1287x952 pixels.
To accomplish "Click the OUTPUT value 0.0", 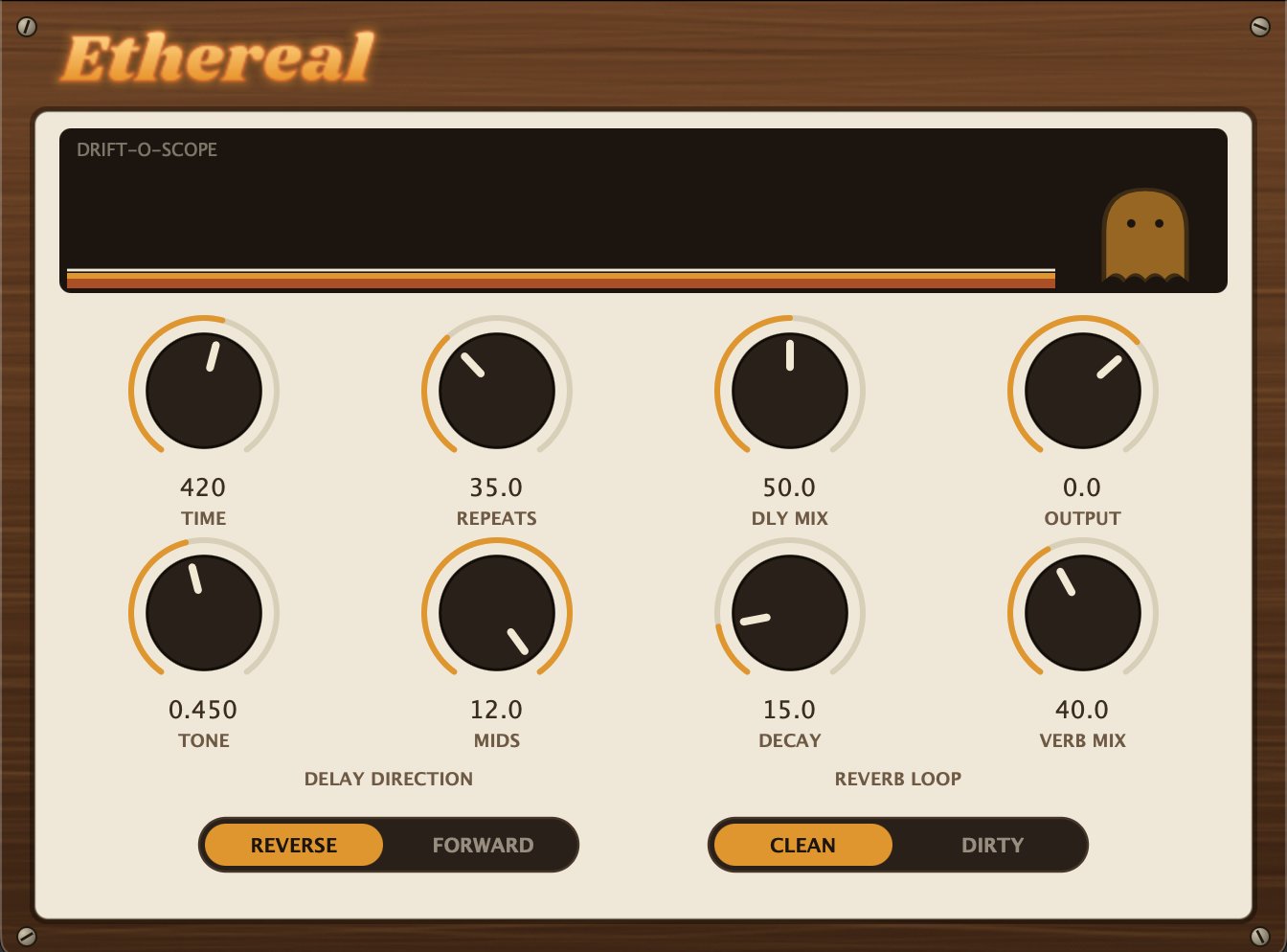I will (x=1082, y=487).
